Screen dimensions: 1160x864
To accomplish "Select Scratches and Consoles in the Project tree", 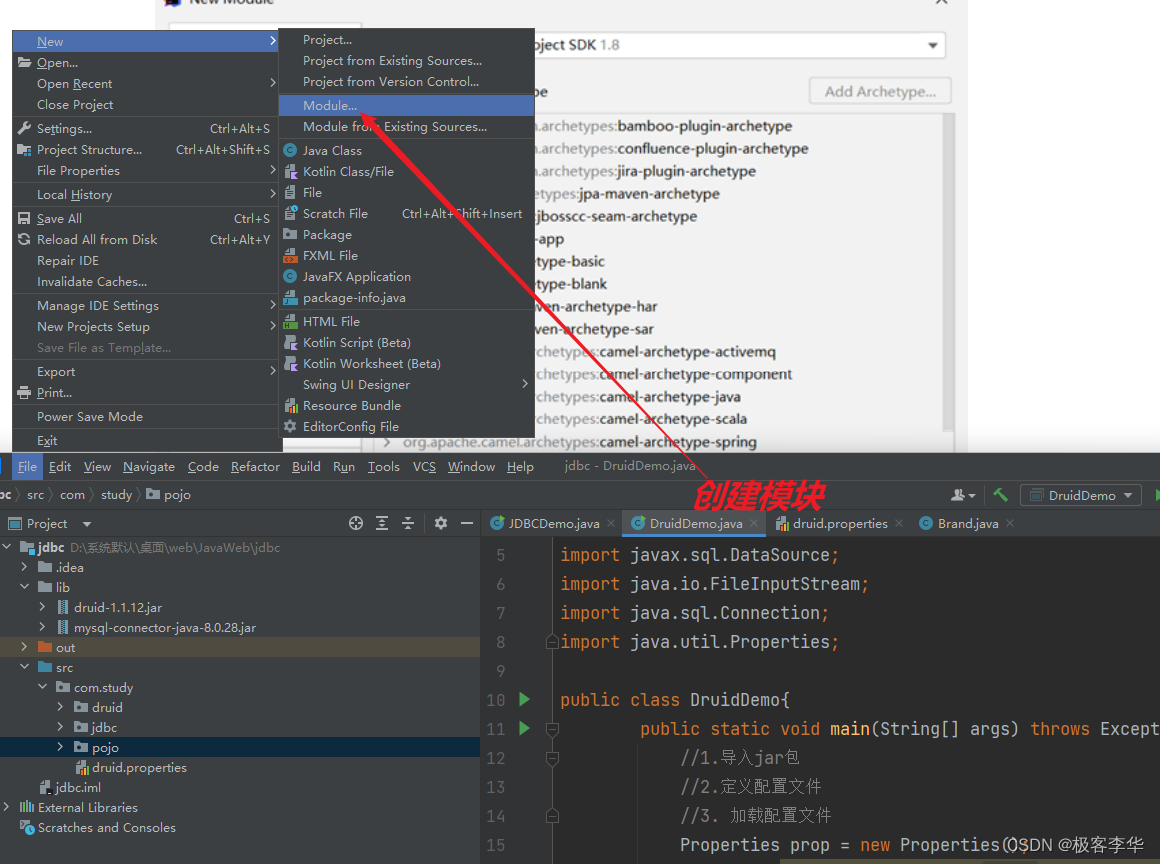I will [x=107, y=827].
